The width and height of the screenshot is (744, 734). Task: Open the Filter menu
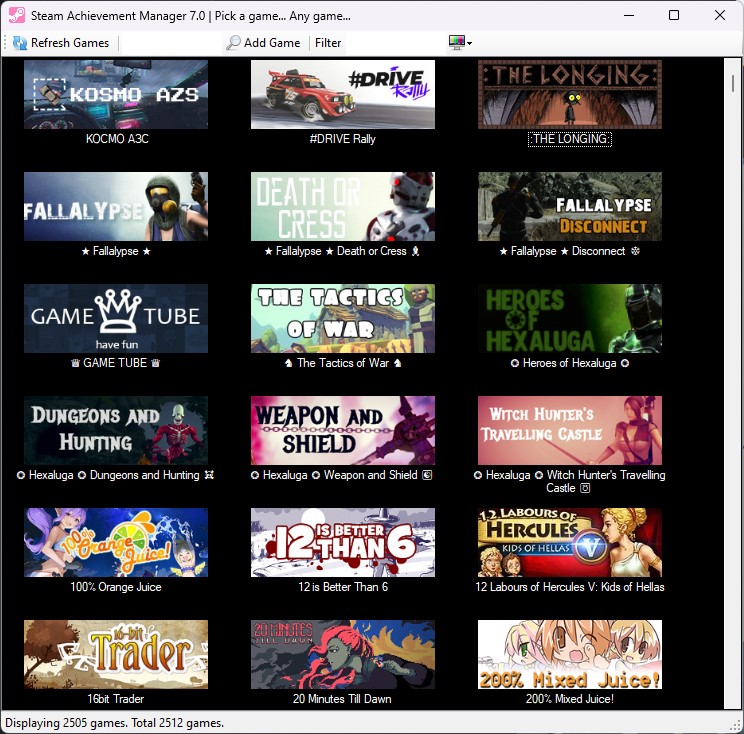pyautogui.click(x=328, y=43)
